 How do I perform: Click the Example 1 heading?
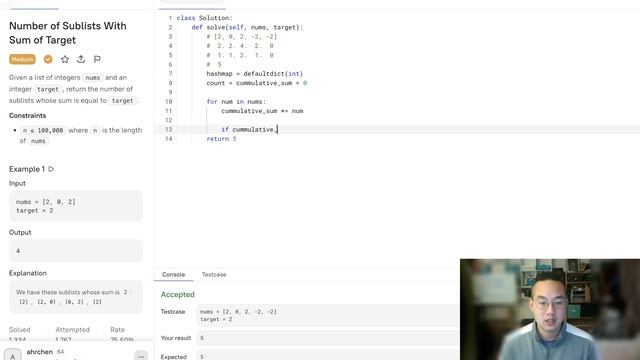click(27, 169)
